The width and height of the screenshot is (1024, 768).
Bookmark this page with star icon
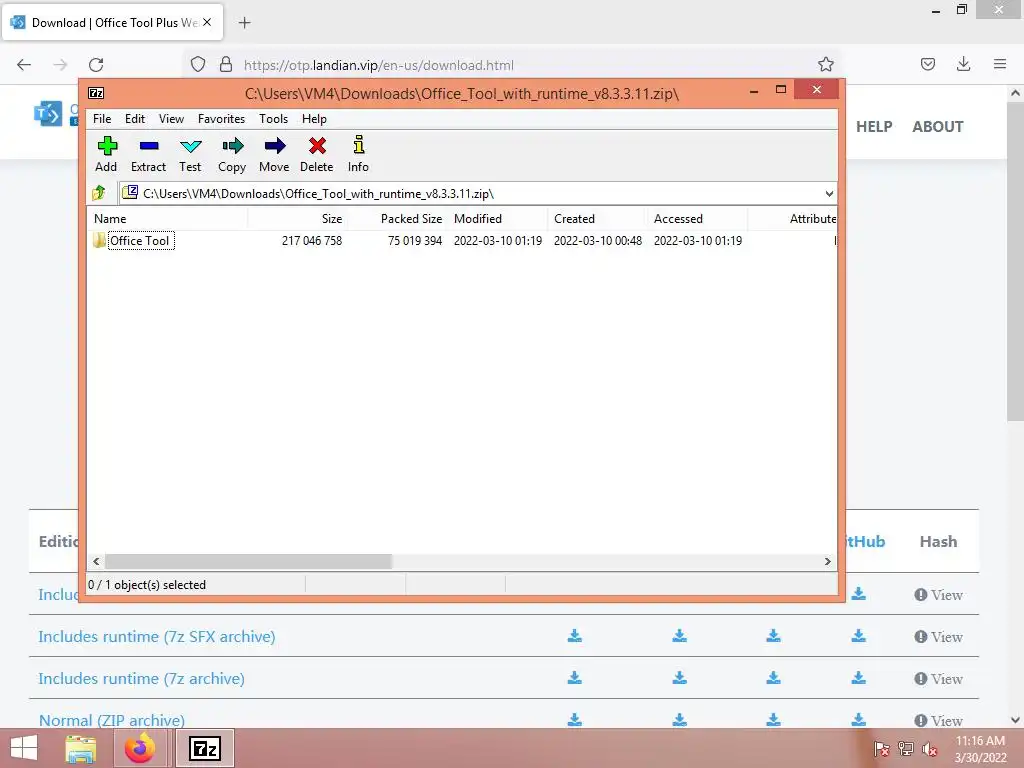[825, 64]
